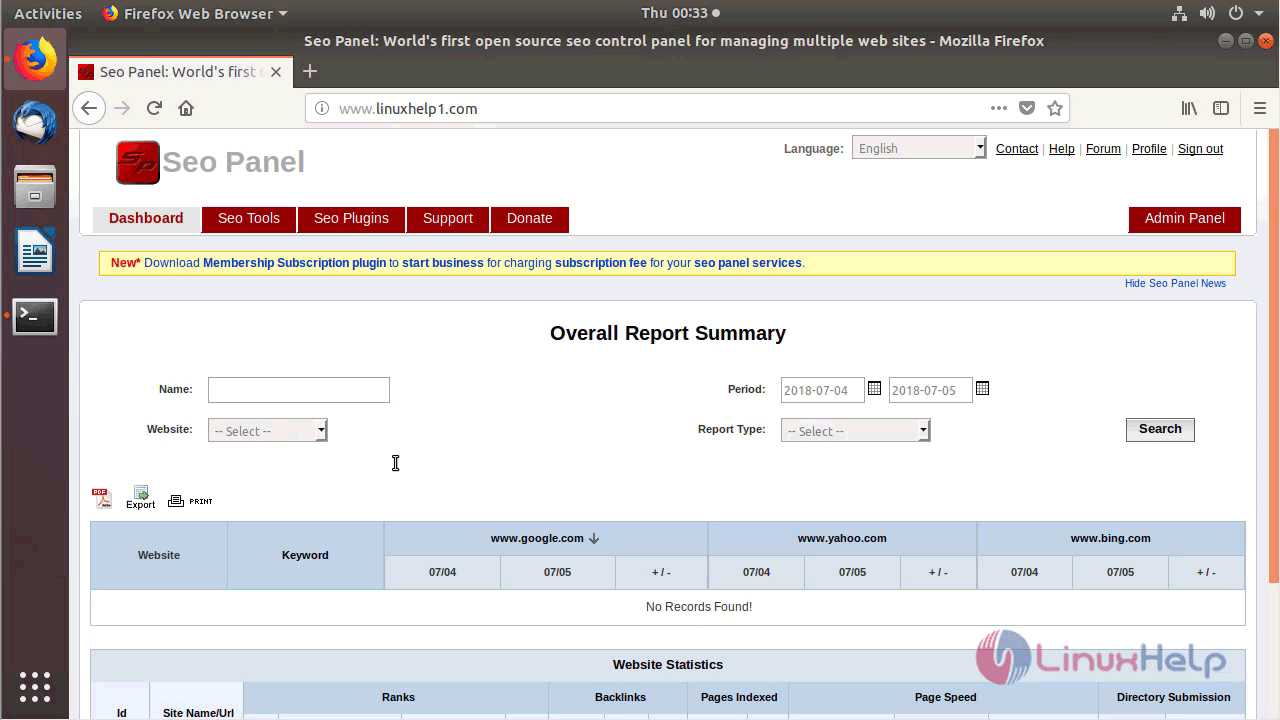Click the Firefox icon in the dock
1280x720 pixels.
[35, 60]
